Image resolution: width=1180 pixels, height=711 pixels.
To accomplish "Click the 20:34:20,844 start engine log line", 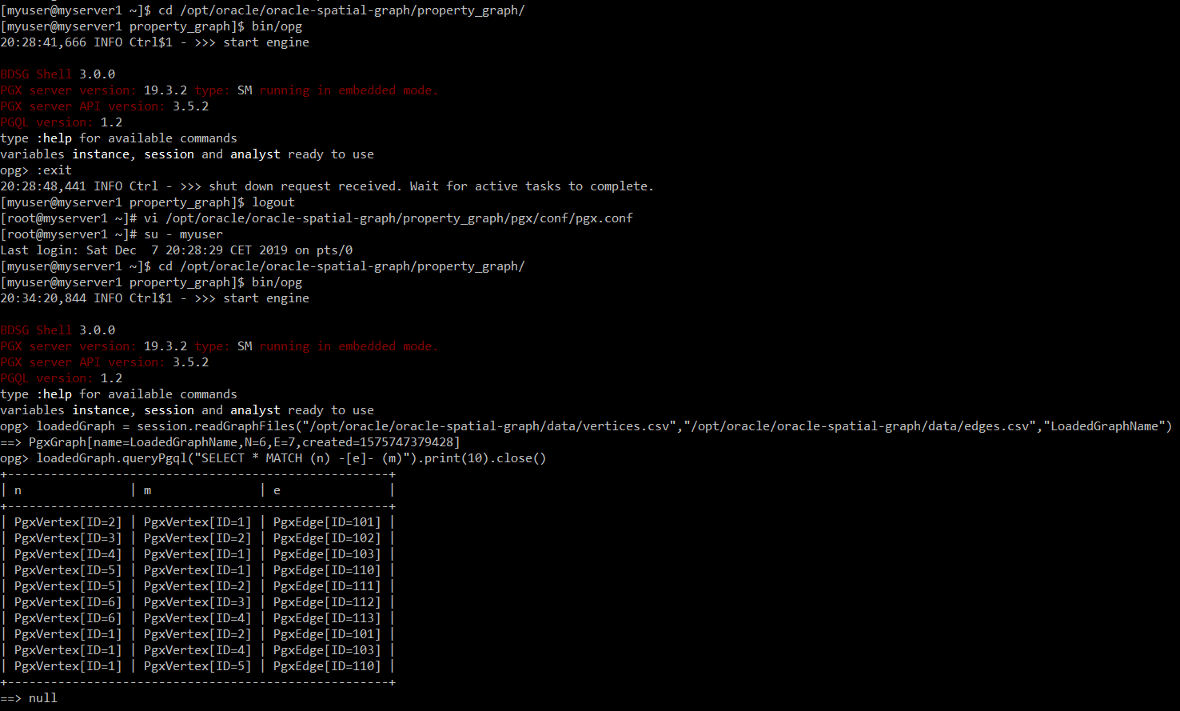I will click(154, 298).
